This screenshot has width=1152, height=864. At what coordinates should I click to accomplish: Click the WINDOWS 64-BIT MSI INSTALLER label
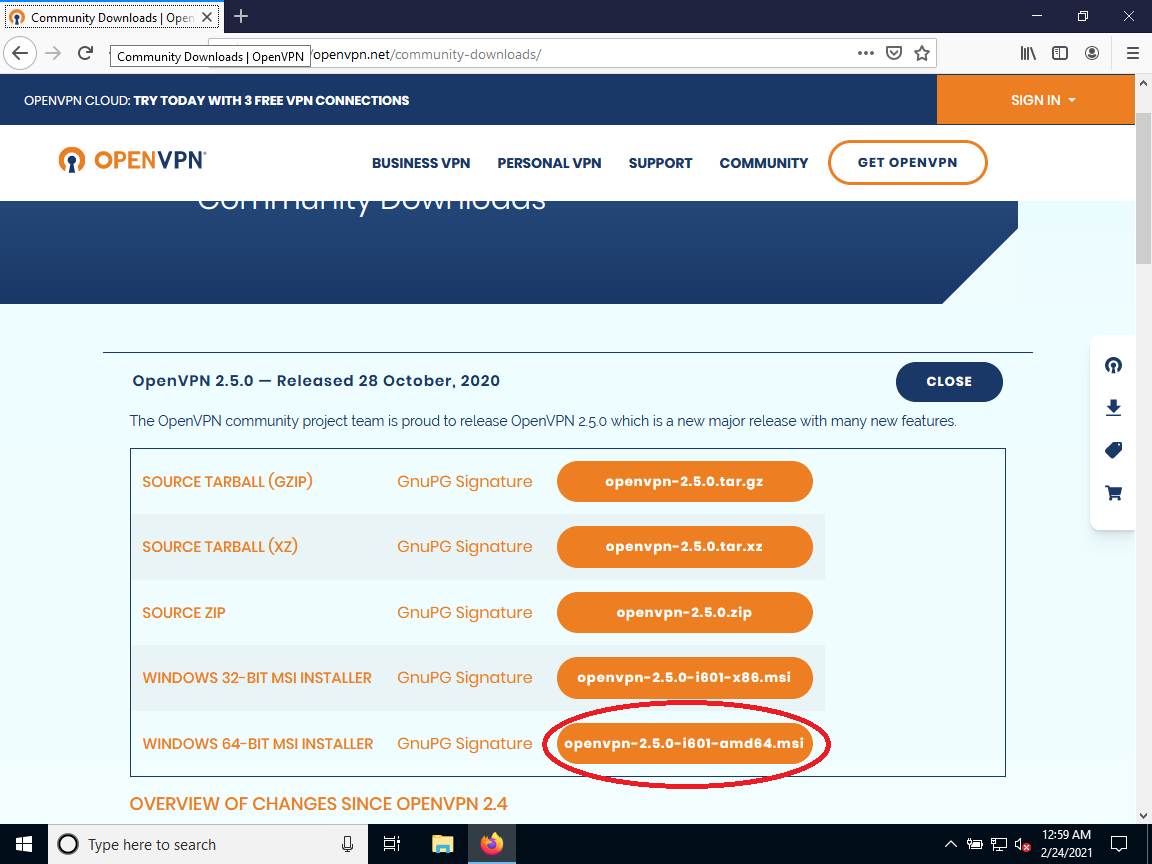(x=258, y=744)
